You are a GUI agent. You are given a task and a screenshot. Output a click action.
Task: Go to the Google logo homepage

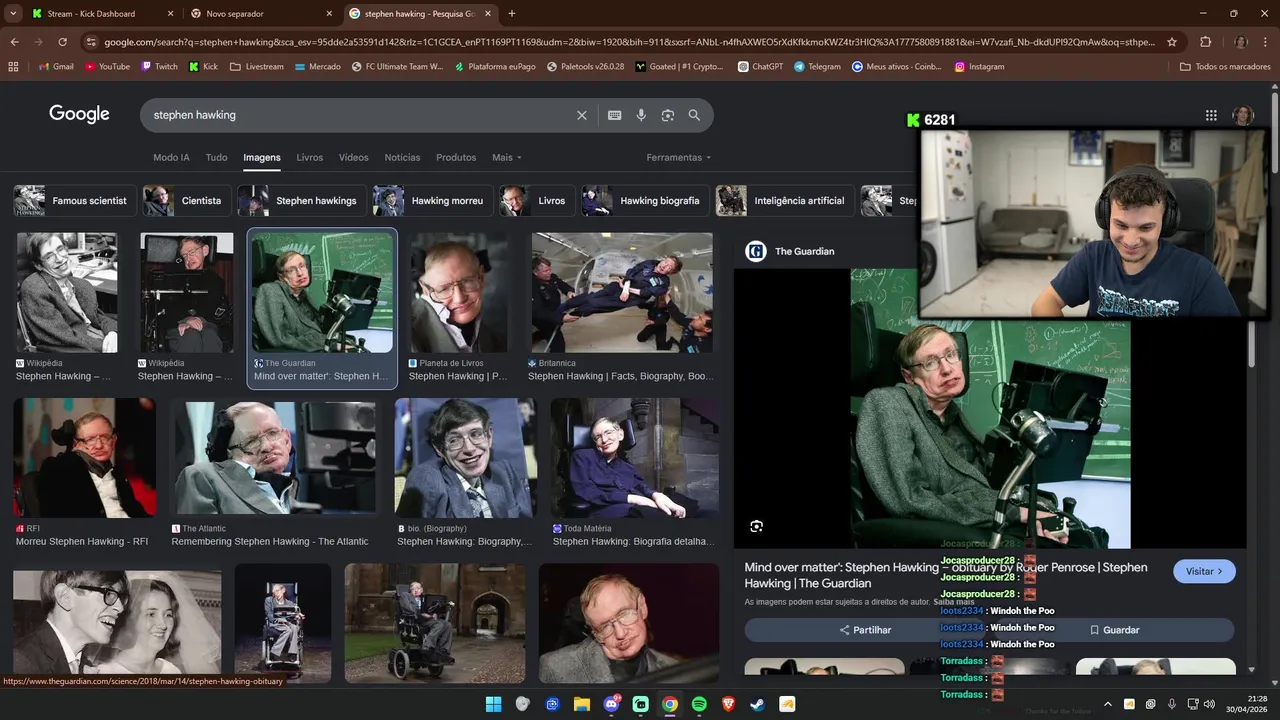[79, 115]
